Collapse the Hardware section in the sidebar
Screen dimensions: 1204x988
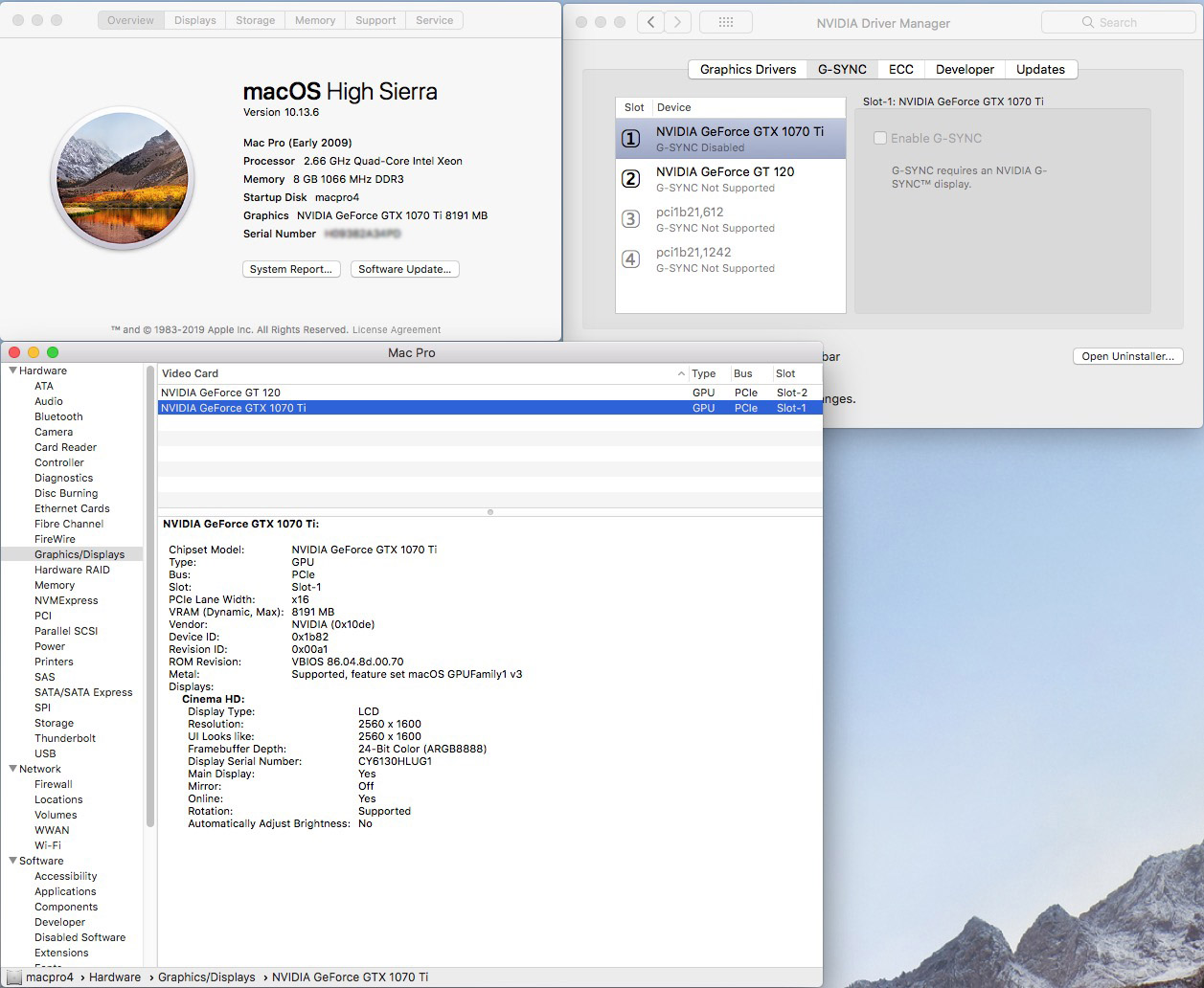coord(12,370)
